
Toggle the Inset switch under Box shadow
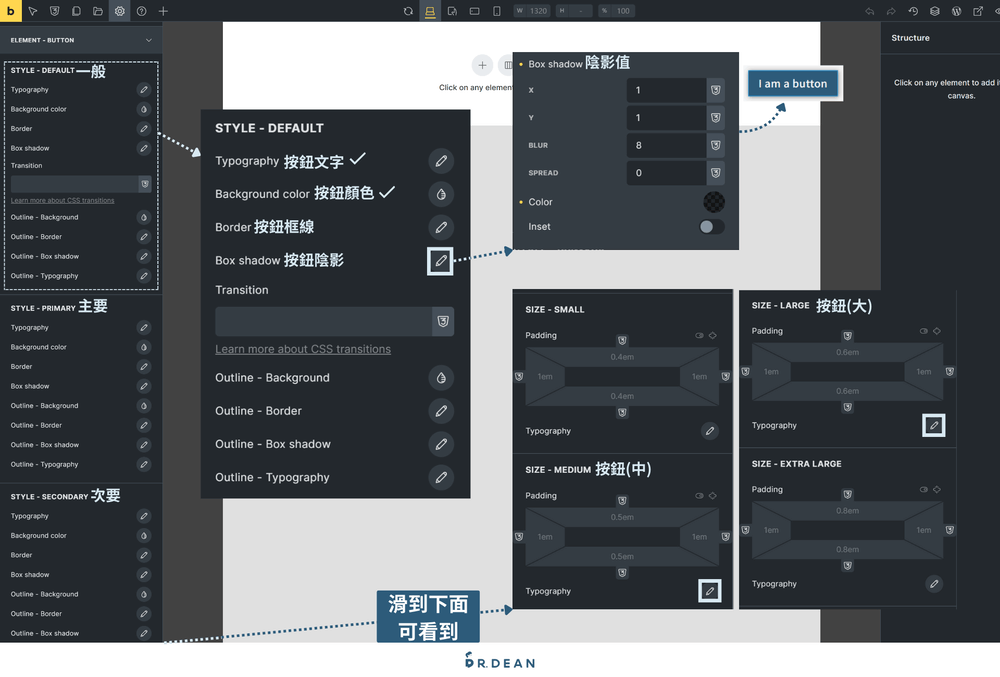pos(710,227)
